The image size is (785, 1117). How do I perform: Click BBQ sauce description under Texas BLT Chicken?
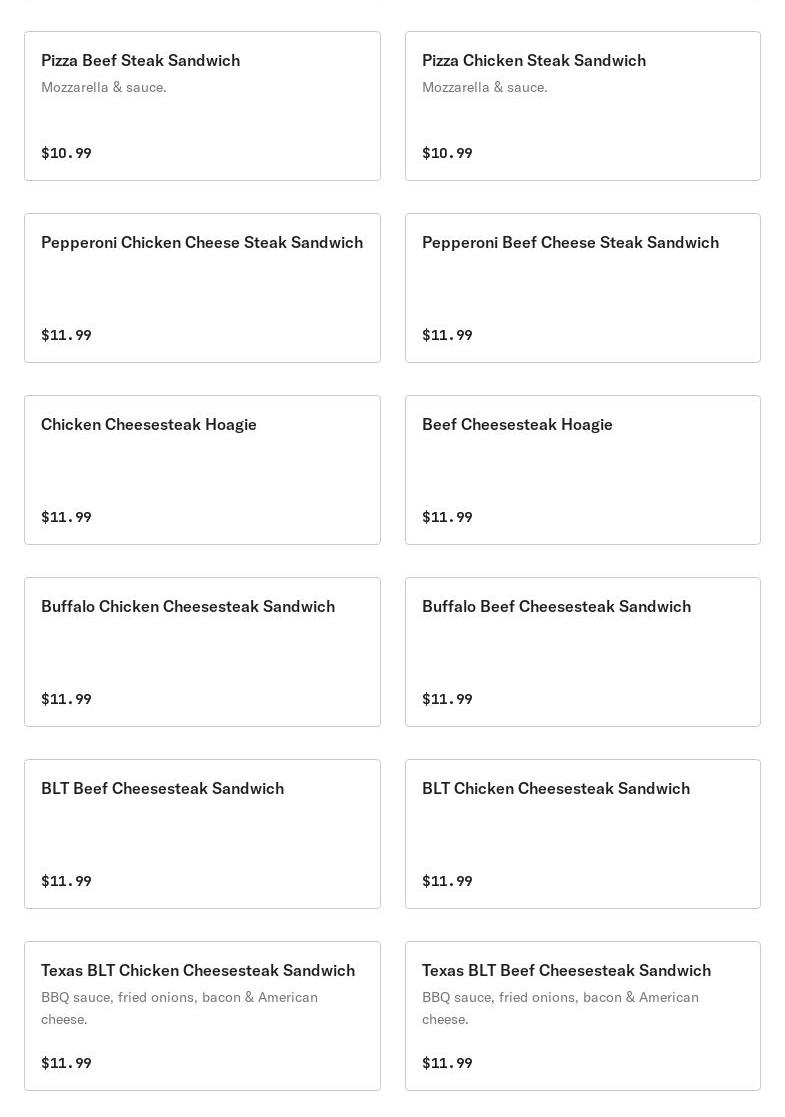[x=179, y=1008]
